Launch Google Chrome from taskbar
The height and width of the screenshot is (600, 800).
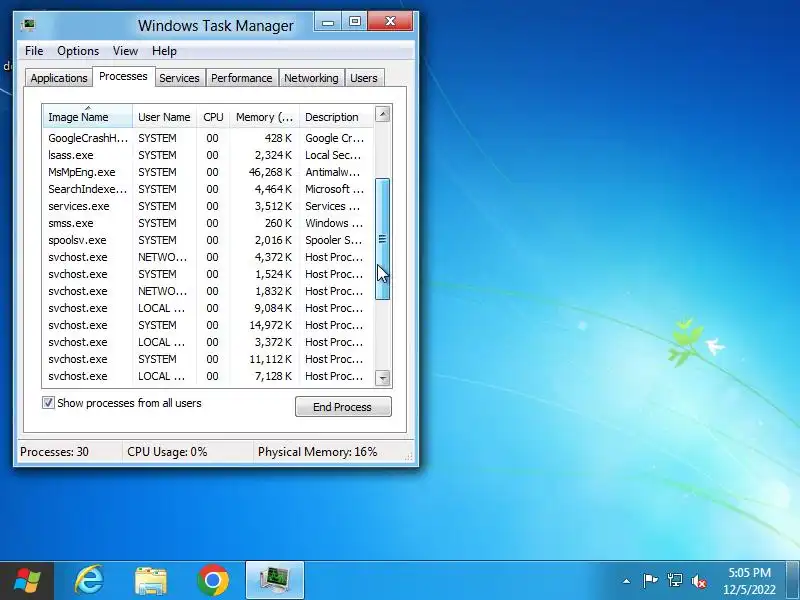pos(213,580)
